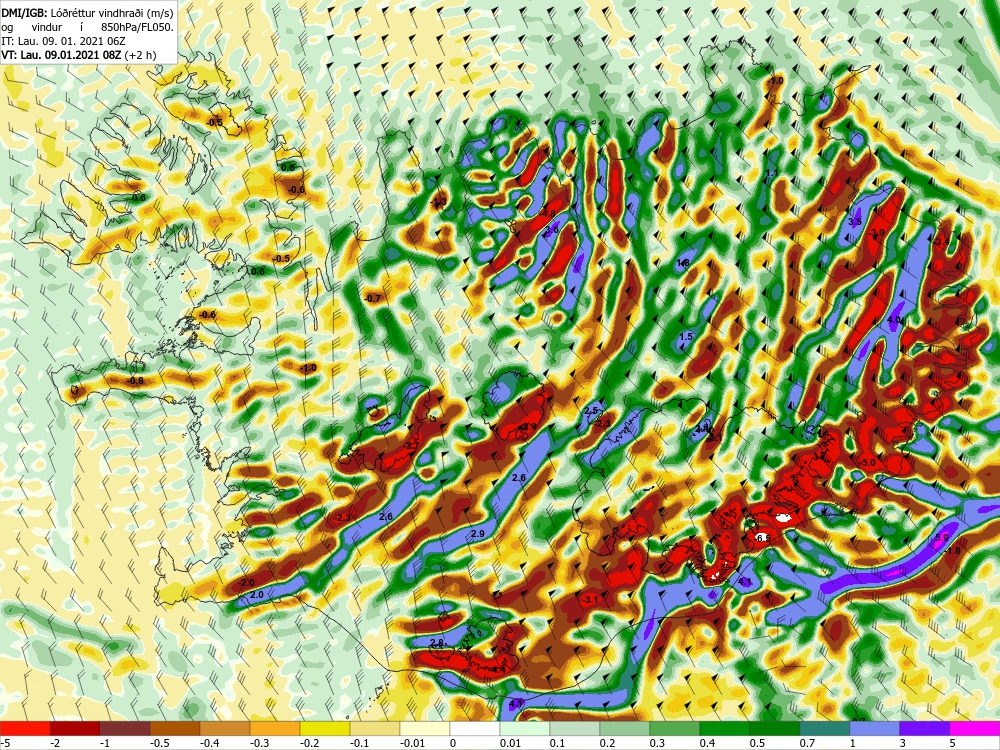Click the yellow legend swatch above -0.2
Viewport: 1000px width, 750px height.
point(325,728)
